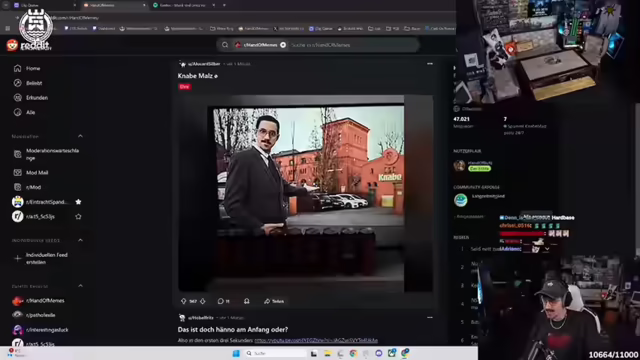The image size is (640, 360).
Task: Open the browser tab list menu
Action: tap(6, 5)
